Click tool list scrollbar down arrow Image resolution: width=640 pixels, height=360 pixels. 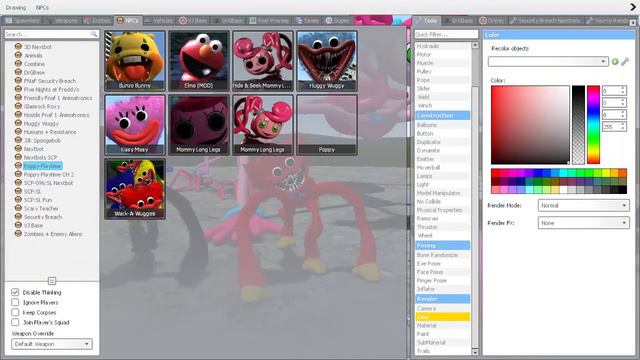click(475, 352)
